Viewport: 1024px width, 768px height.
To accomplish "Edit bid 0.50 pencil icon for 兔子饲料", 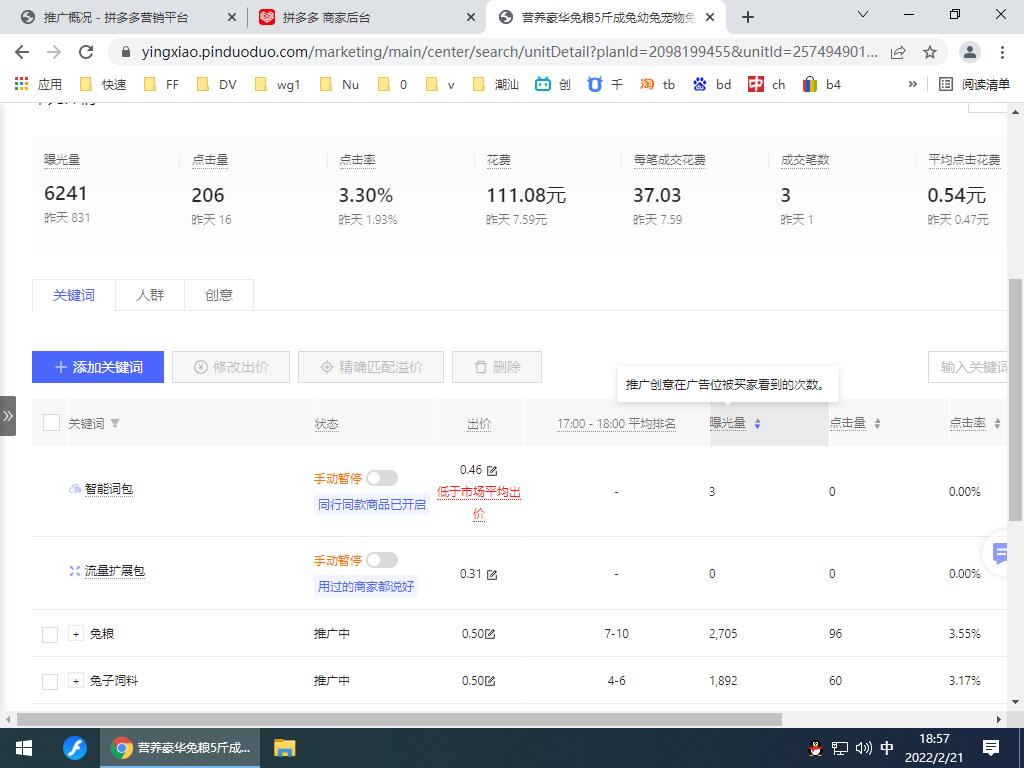I will pyautogui.click(x=490, y=681).
